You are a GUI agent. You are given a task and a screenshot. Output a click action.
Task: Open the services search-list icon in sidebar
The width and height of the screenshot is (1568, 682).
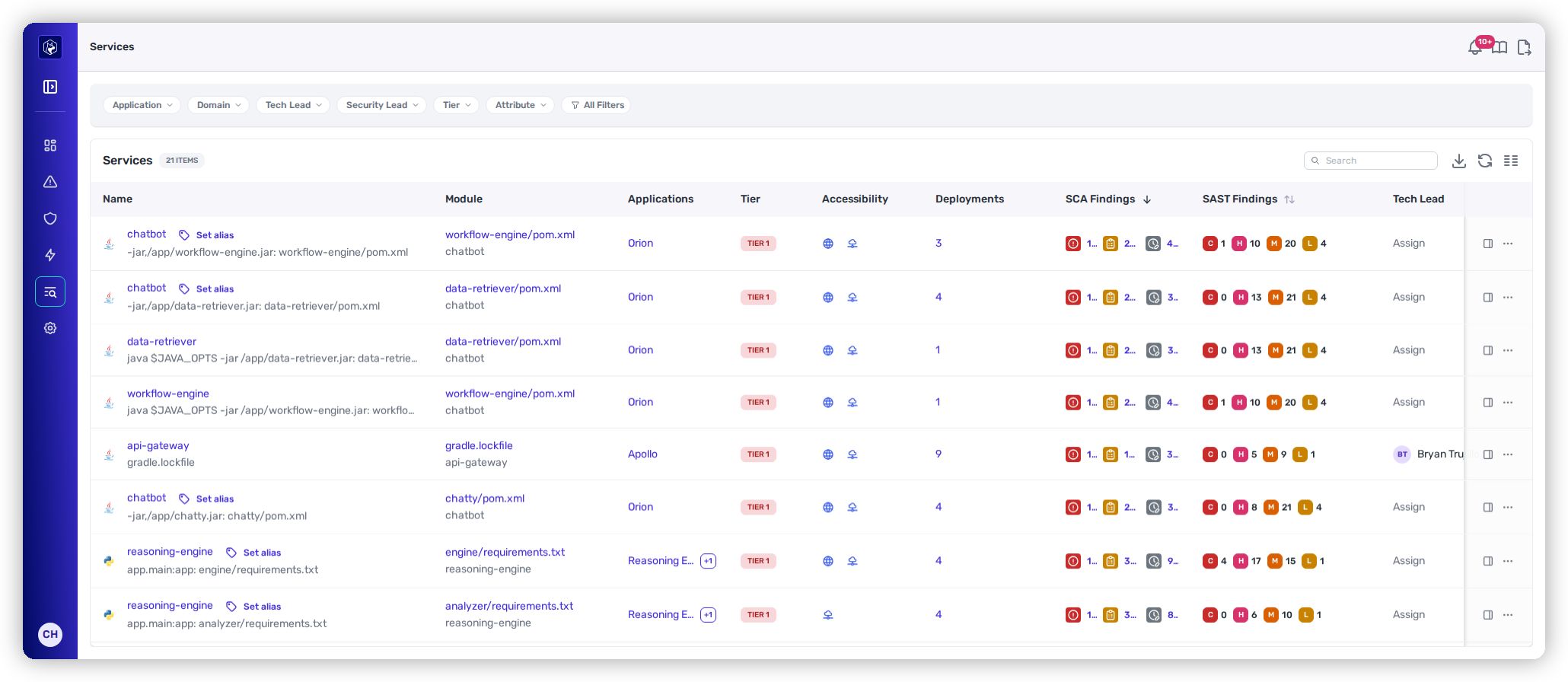click(50, 292)
